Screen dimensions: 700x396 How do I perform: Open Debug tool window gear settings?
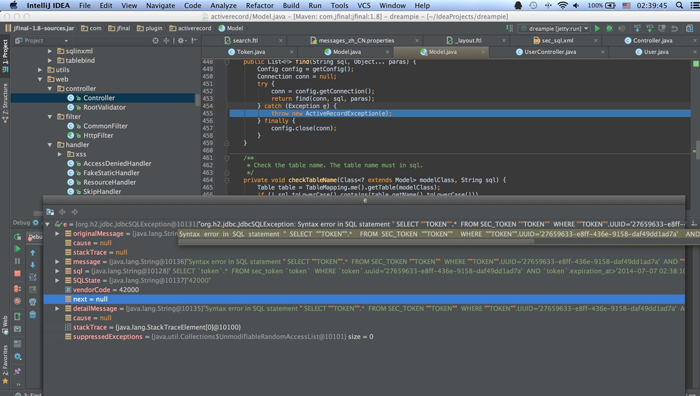[x=36, y=222]
